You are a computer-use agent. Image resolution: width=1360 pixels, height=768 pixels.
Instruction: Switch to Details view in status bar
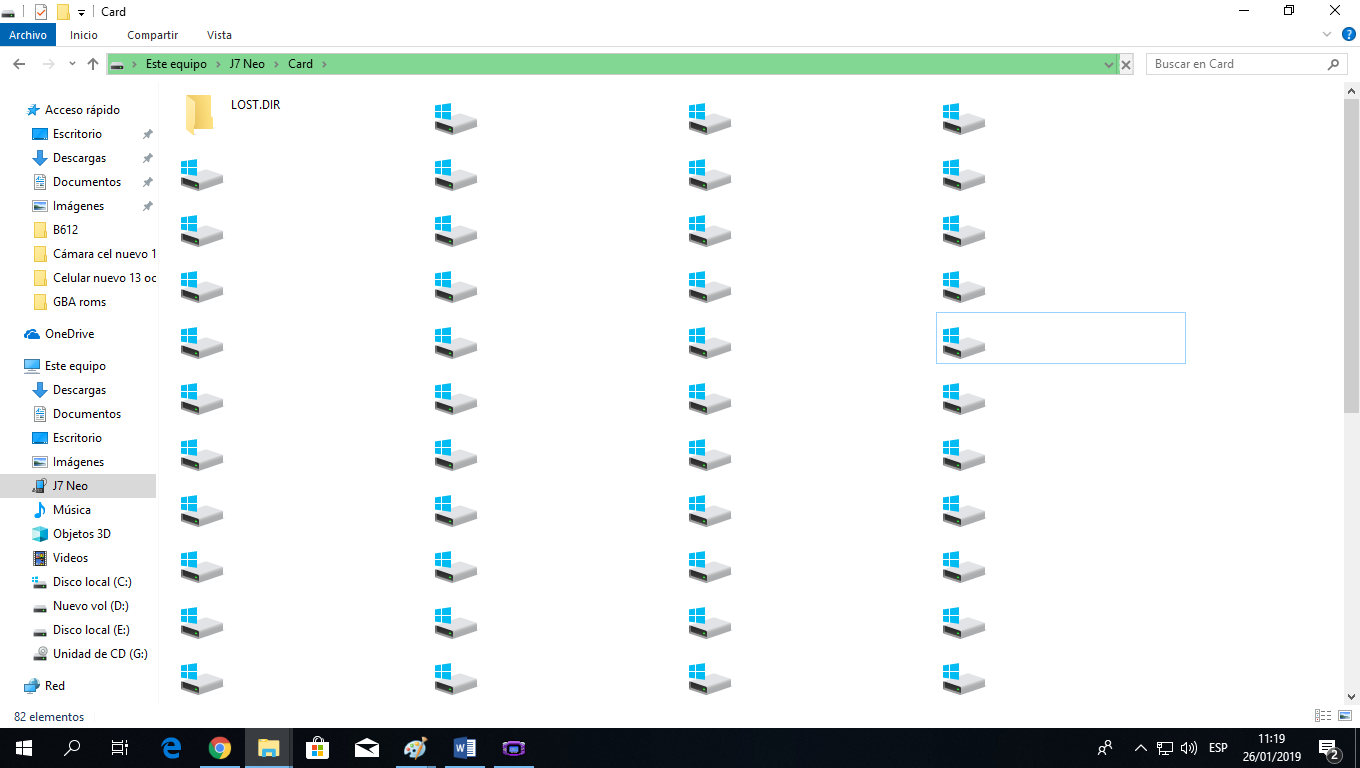point(1323,716)
